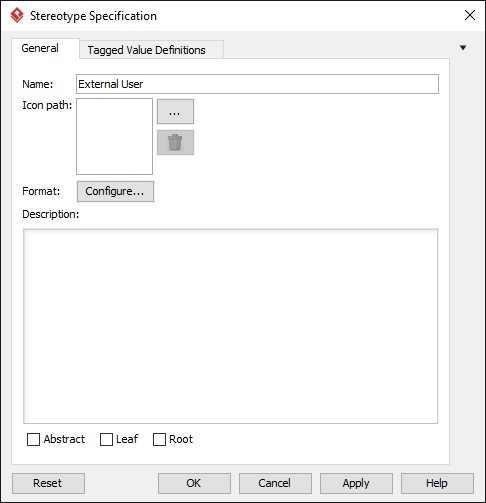Viewport: 486px width, 503px height.
Task: Click the Visual Paradigm logo in title bar
Action: tap(17, 15)
